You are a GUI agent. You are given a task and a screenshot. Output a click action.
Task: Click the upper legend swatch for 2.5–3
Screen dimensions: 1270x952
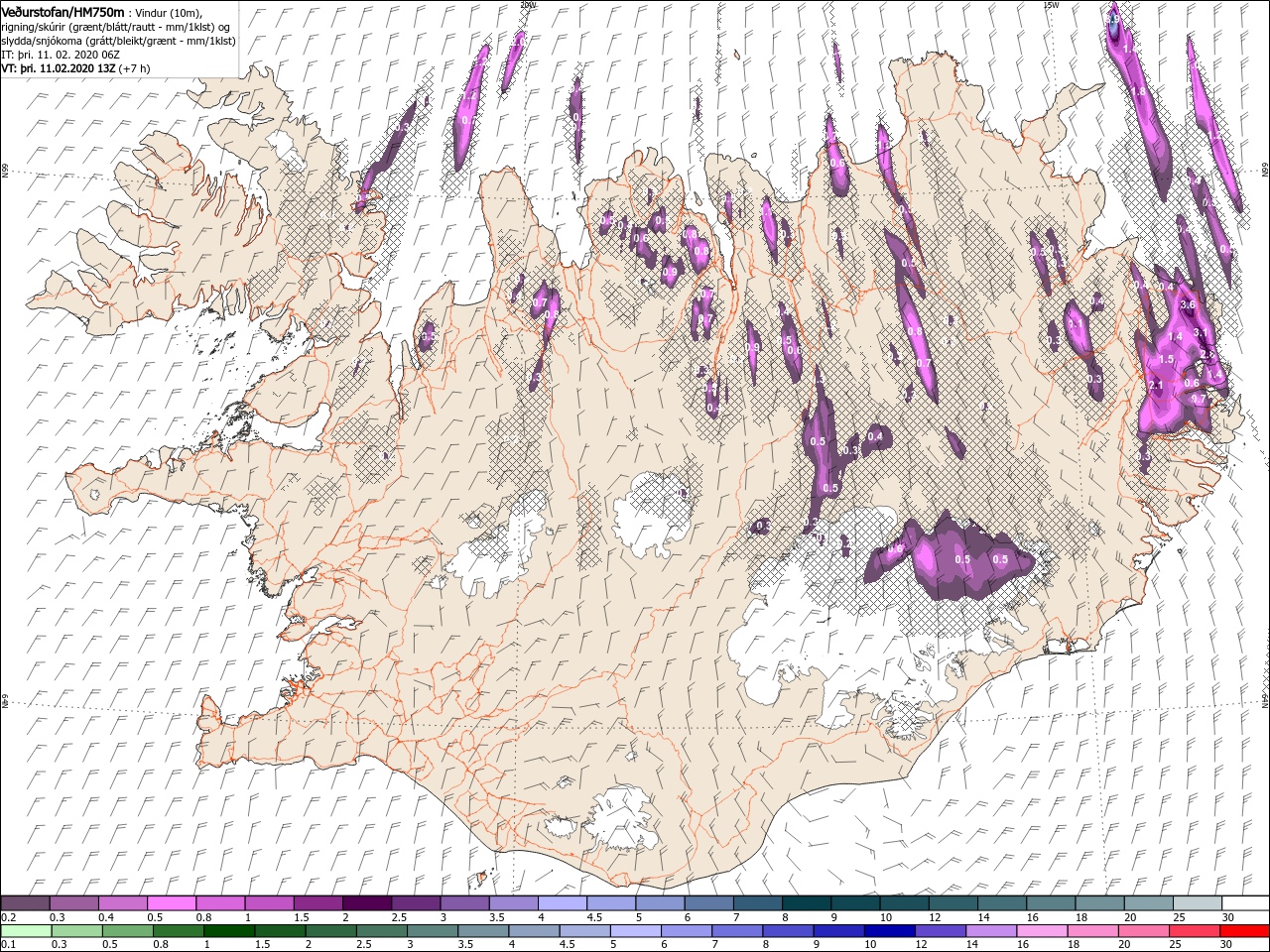pos(415,902)
